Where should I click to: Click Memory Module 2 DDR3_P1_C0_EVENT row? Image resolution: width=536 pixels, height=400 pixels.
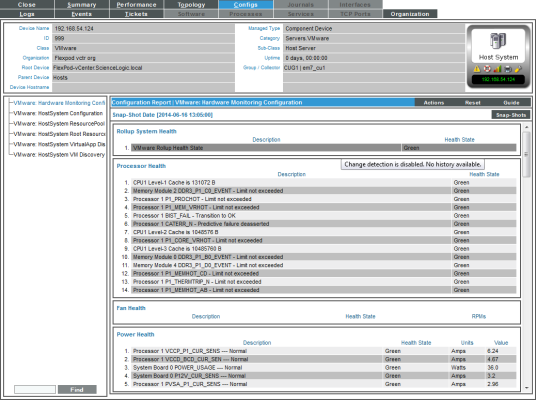[323, 191]
